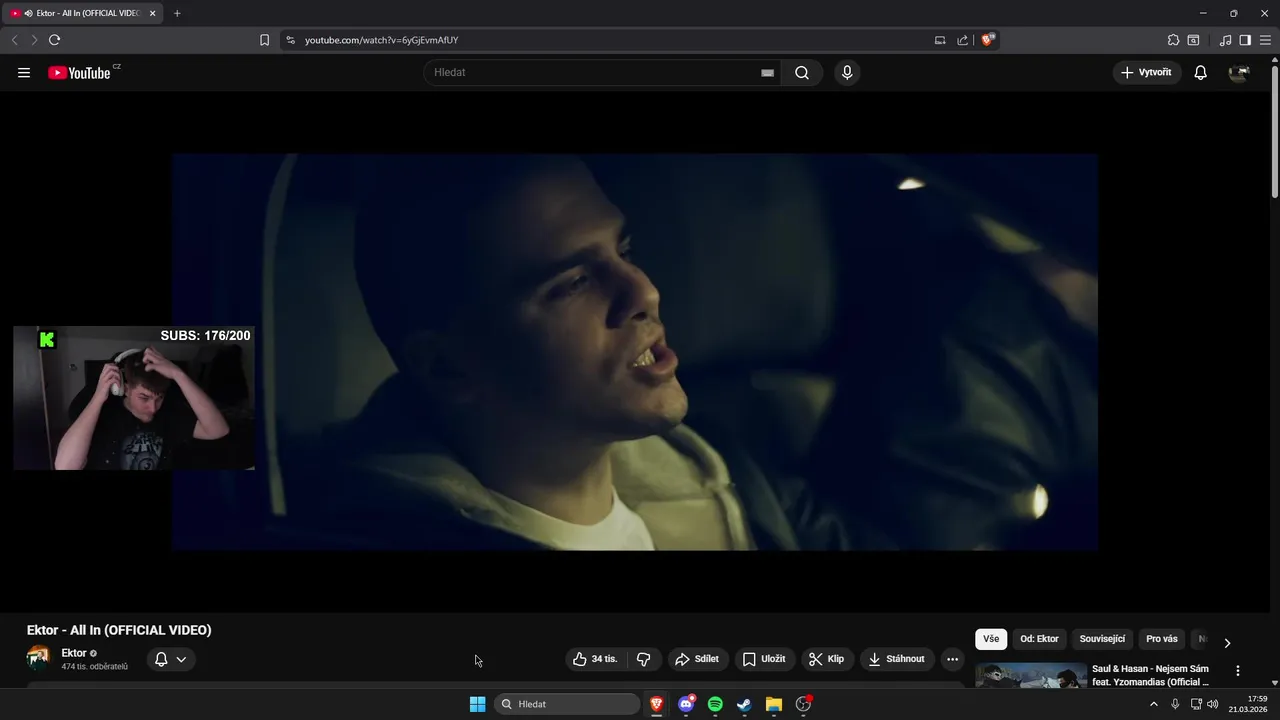Open Discord from the taskbar
The height and width of the screenshot is (720, 1280).
click(x=686, y=704)
